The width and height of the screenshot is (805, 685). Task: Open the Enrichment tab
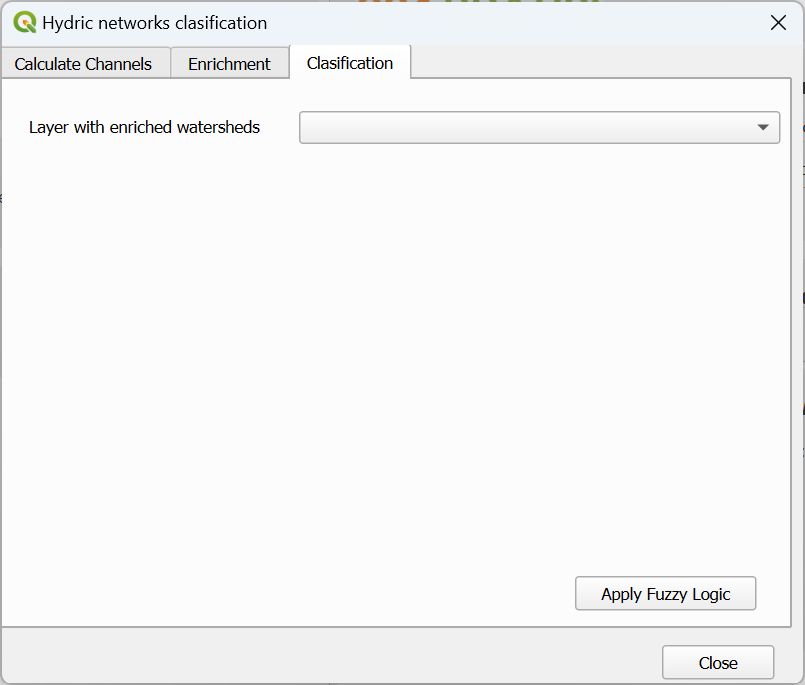(229, 64)
